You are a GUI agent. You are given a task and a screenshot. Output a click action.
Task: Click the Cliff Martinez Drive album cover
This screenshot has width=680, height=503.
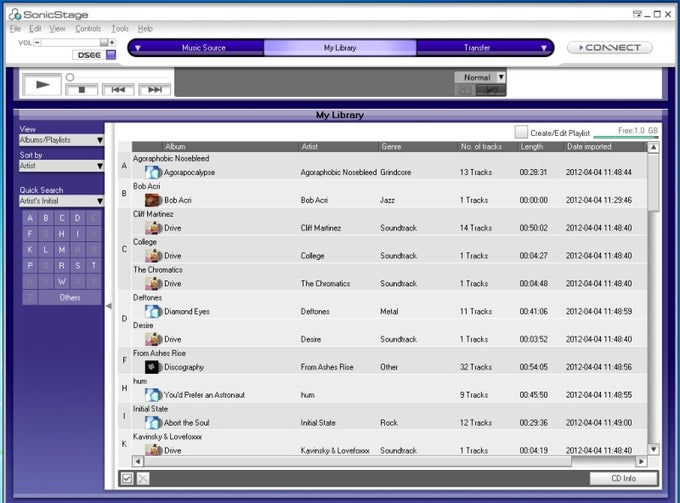153,228
